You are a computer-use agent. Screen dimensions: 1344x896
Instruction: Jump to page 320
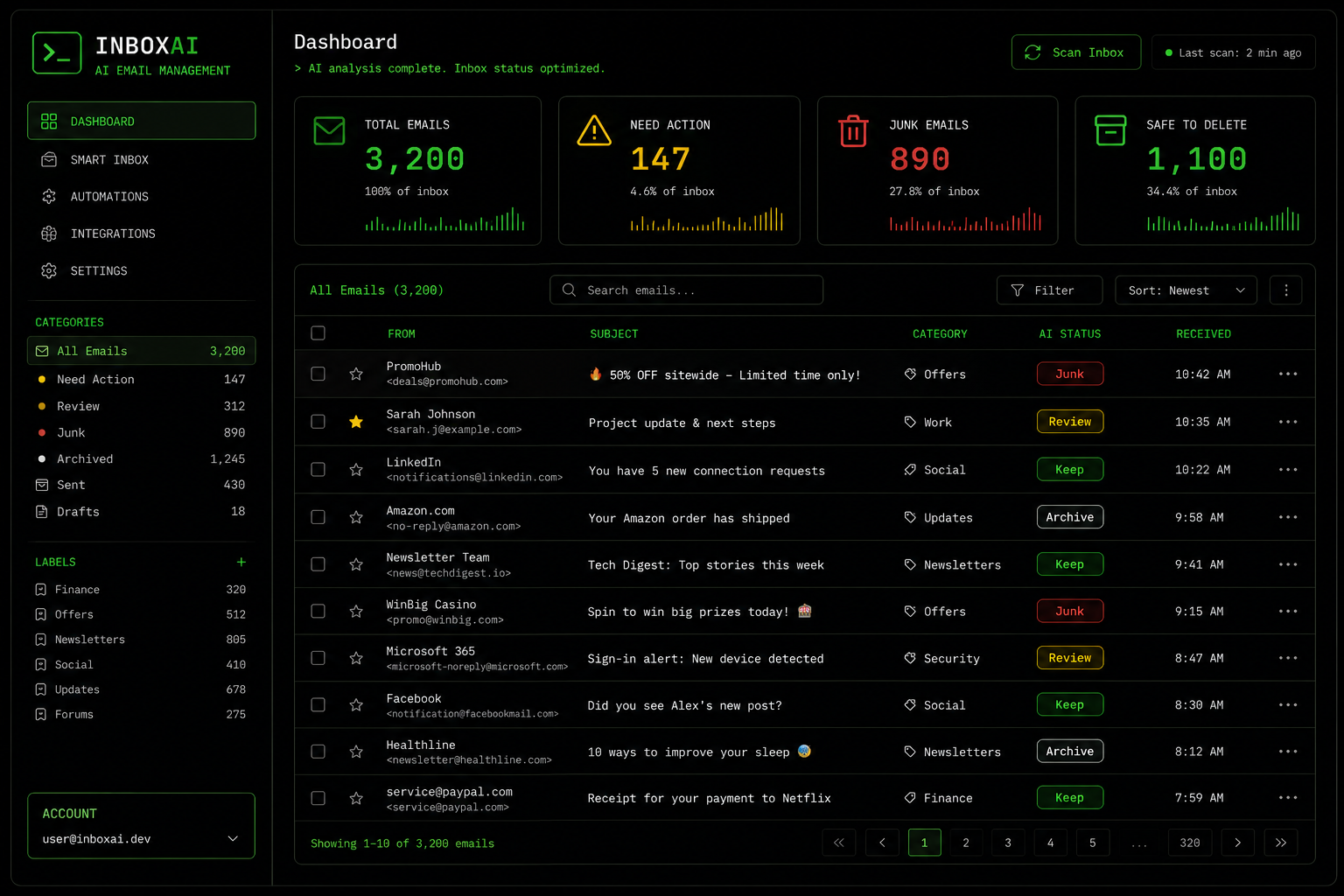(1190, 843)
